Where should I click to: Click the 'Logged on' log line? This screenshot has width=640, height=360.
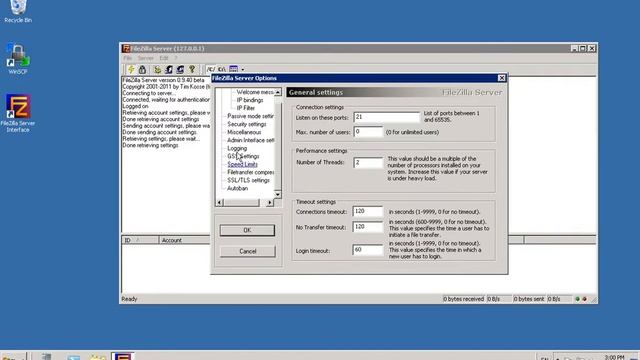(x=135, y=106)
